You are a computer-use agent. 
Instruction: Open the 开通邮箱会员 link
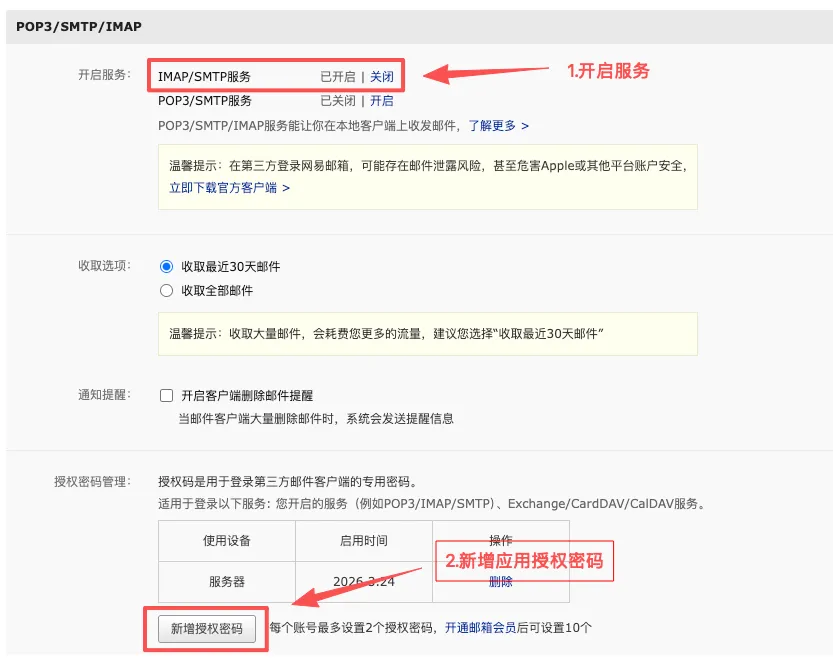coord(480,628)
